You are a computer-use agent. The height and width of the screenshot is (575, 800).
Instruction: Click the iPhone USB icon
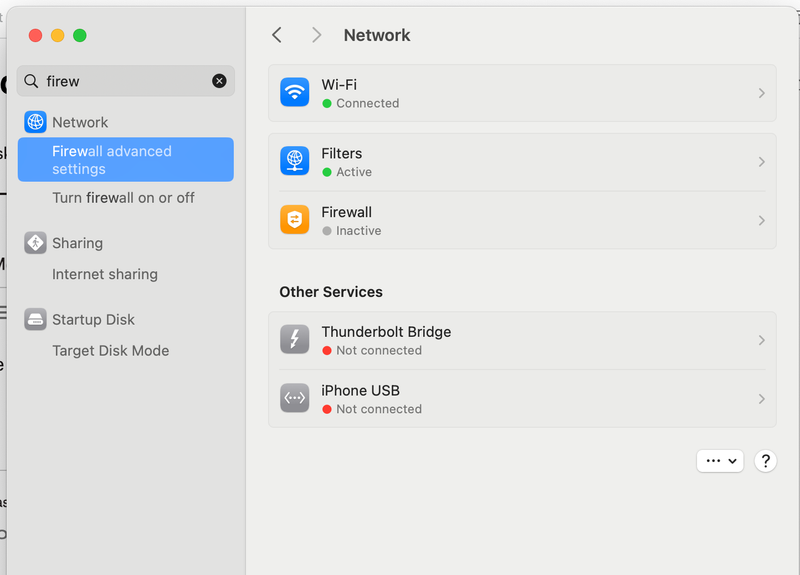tap(295, 398)
